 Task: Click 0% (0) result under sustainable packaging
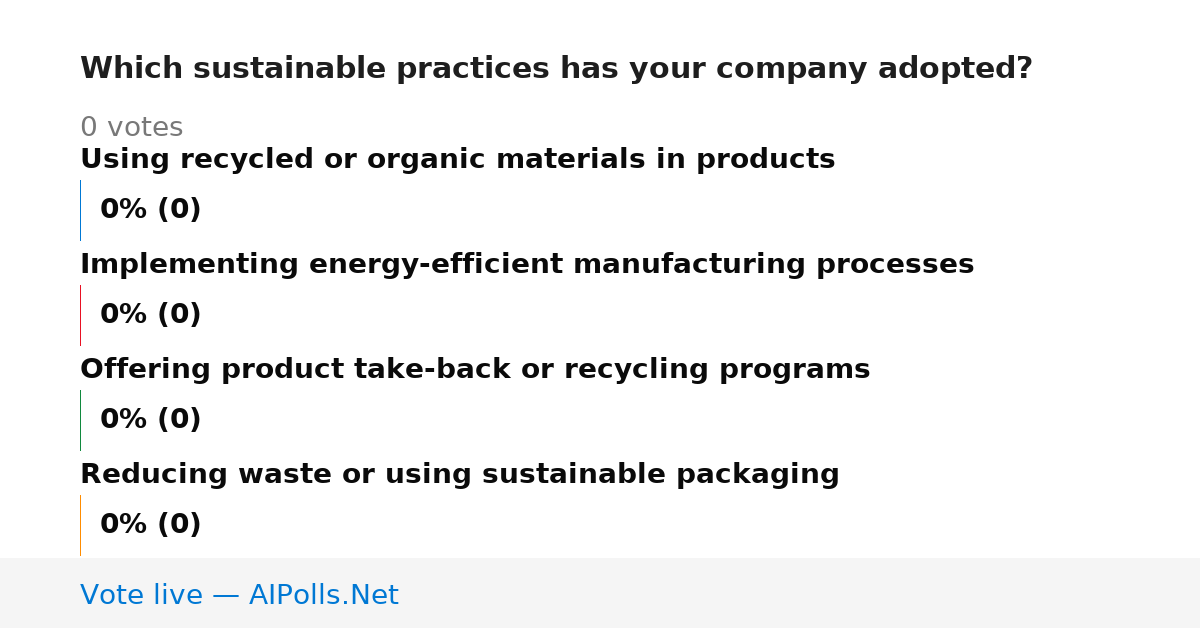150,525
